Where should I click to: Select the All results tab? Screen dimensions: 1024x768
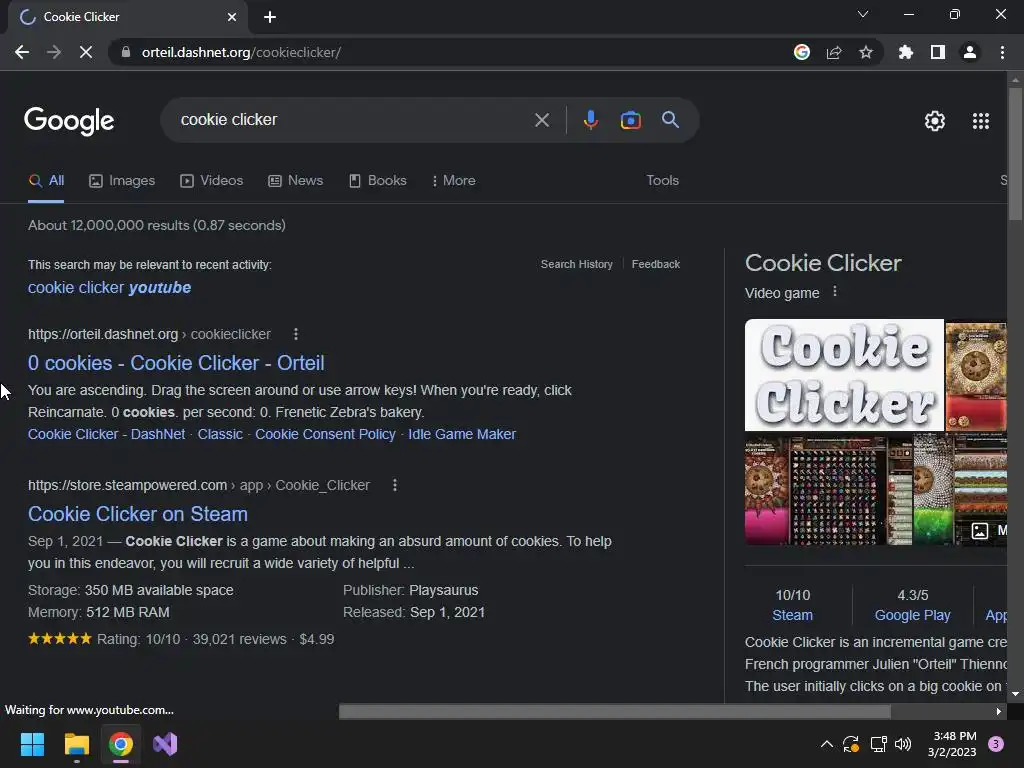[x=46, y=181]
